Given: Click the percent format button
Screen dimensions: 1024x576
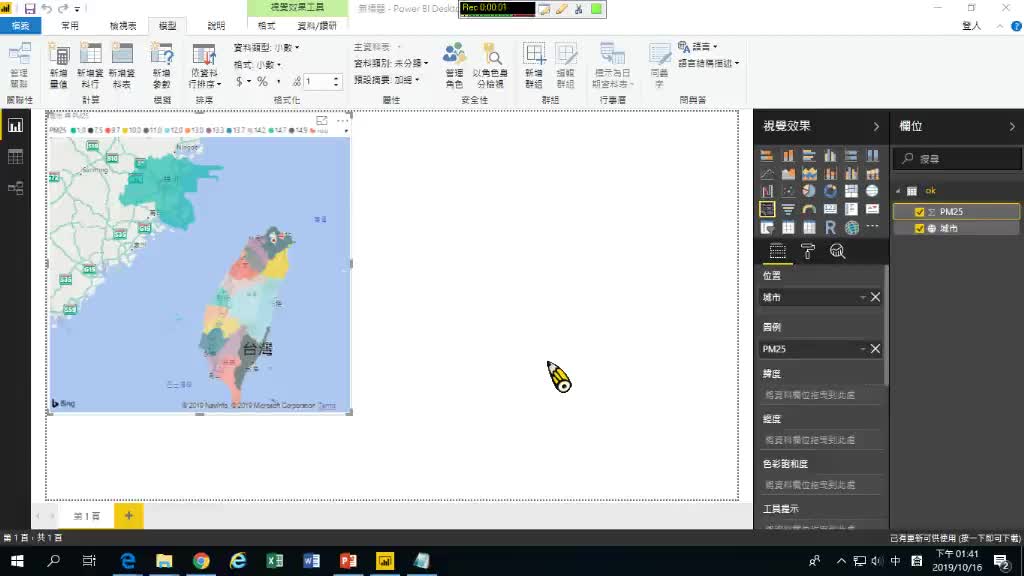Looking at the screenshot, I should (262, 82).
